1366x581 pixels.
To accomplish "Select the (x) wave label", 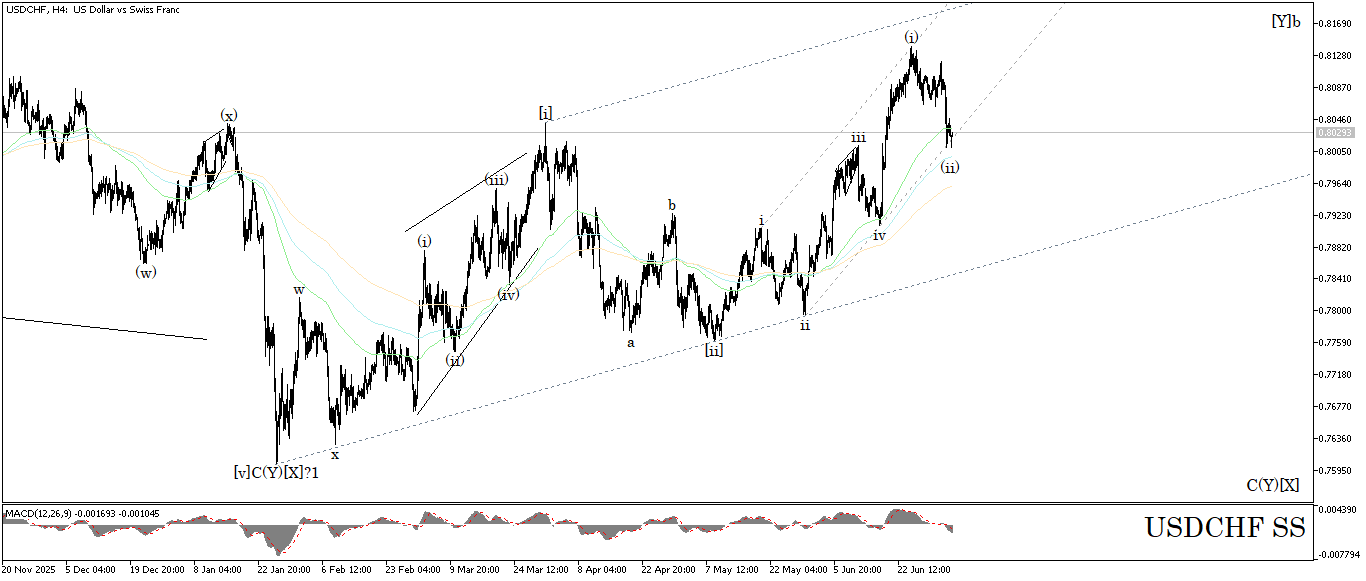I will tap(229, 116).
